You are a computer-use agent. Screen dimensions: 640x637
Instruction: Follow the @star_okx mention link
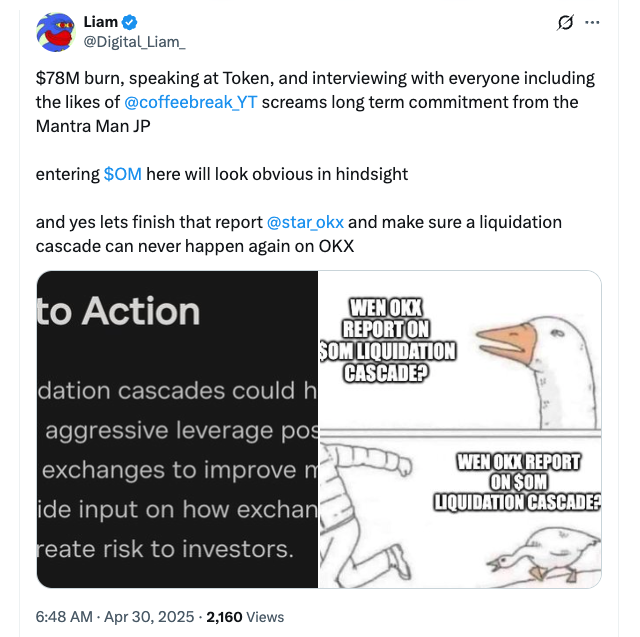point(305,222)
